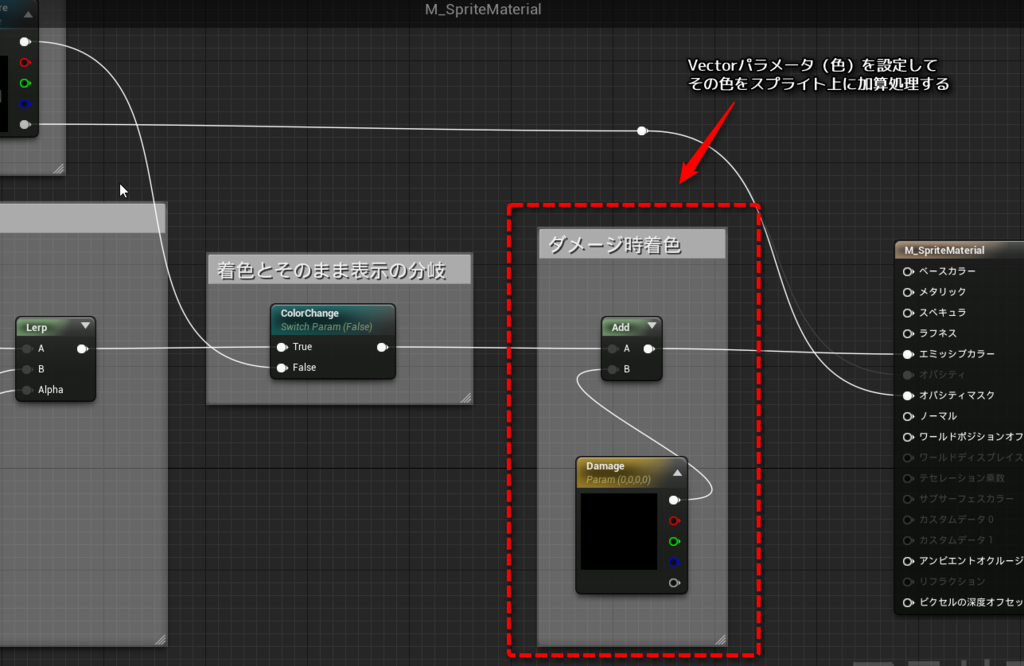
Task: Click the top-left texture node blue pin
Action: pos(25,104)
